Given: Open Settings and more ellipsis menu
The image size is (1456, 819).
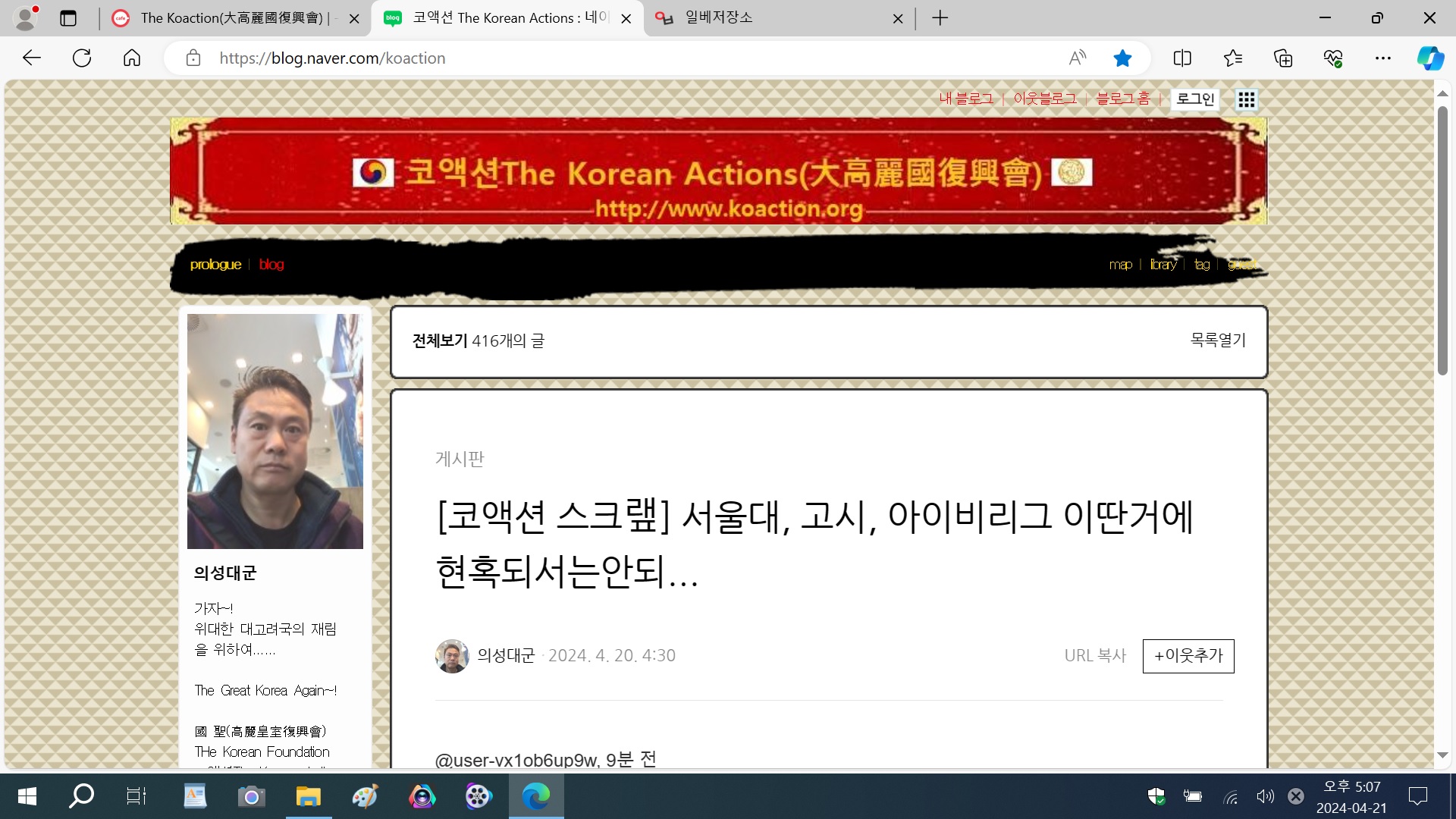Looking at the screenshot, I should [x=1383, y=58].
